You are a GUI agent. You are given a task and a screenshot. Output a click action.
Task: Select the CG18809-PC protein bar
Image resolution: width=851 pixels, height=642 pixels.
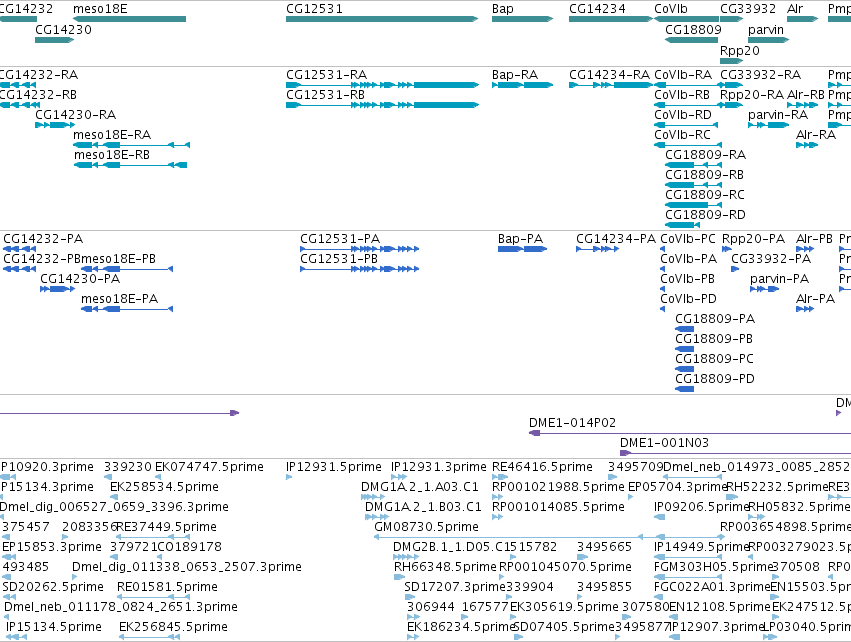point(684,369)
